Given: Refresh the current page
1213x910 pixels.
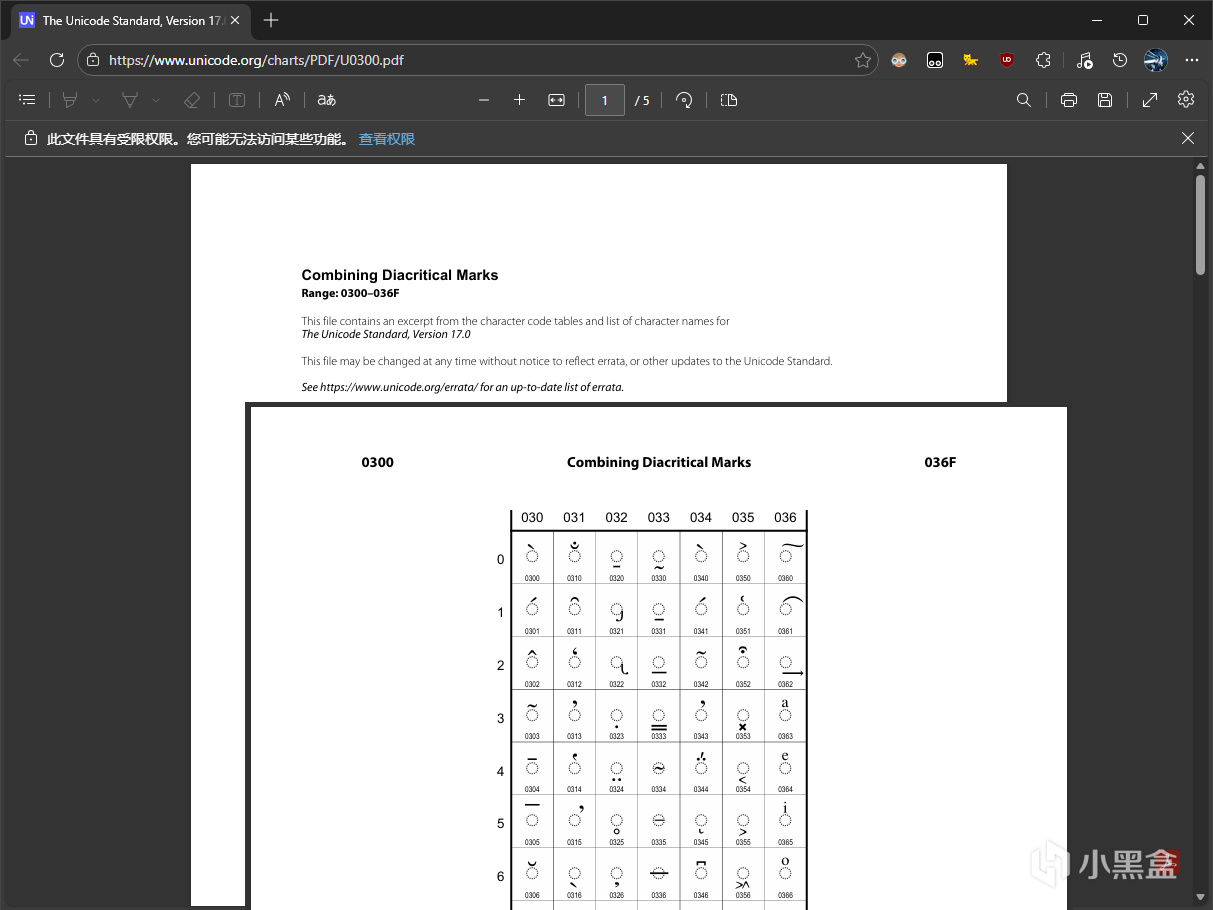Looking at the screenshot, I should 57,60.
